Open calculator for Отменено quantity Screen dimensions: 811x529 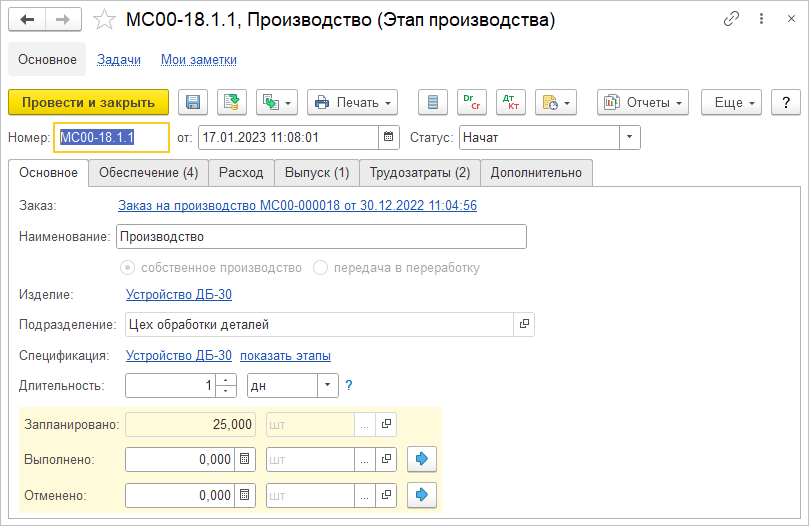[x=245, y=495]
